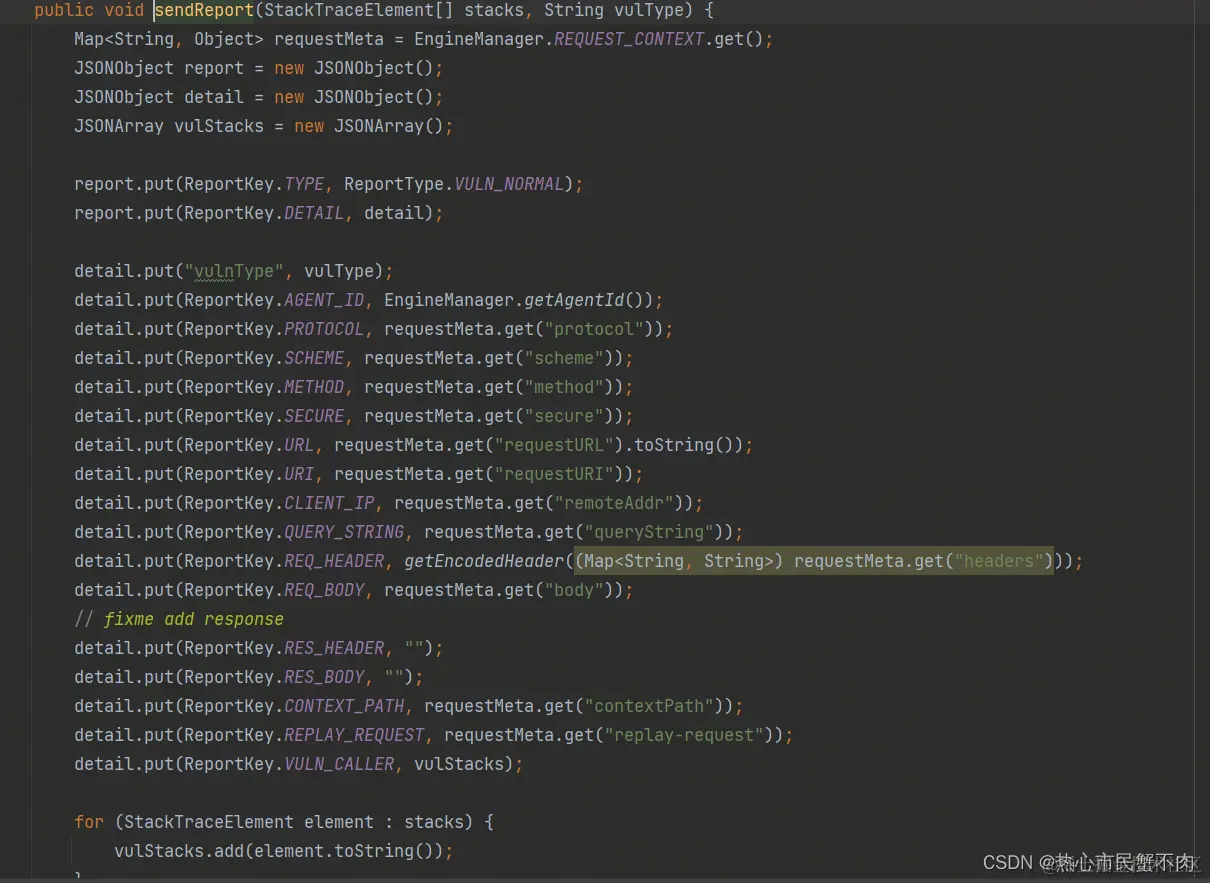This screenshot has width=1210, height=883.
Task: Click the "contextPath" string literal
Action: (x=649, y=706)
